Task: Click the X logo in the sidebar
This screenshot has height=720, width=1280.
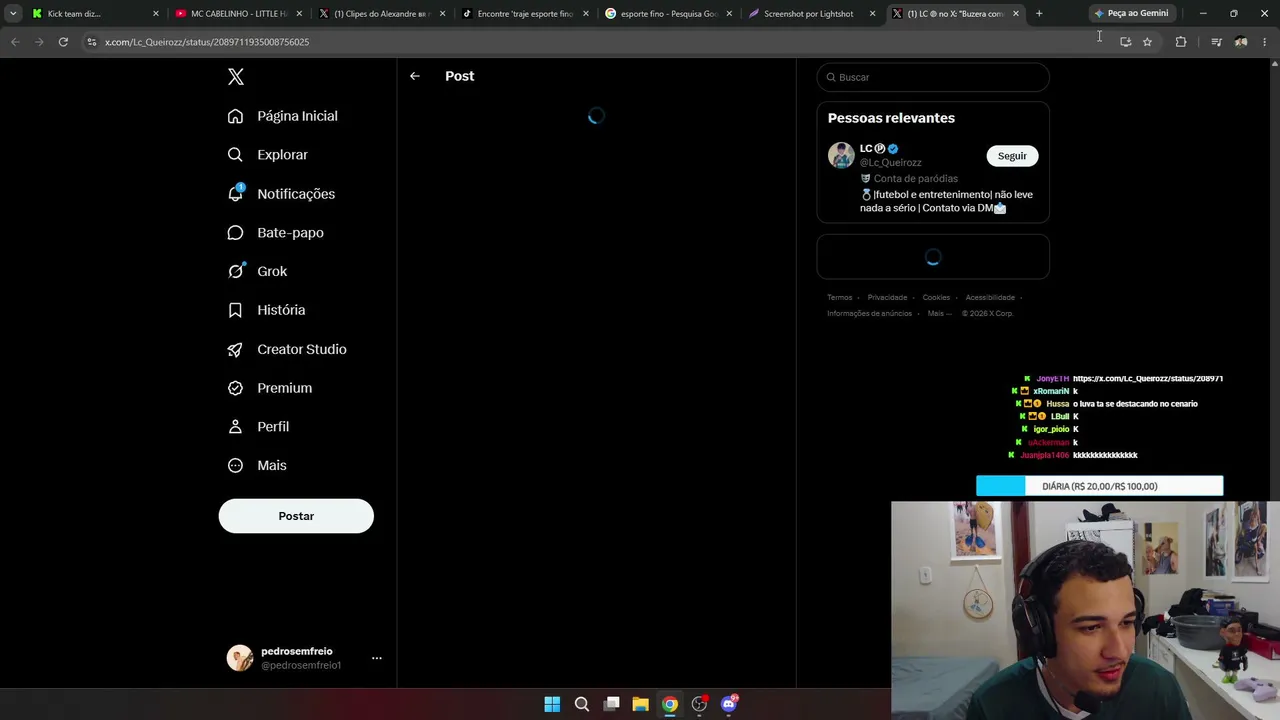Action: pos(235,77)
